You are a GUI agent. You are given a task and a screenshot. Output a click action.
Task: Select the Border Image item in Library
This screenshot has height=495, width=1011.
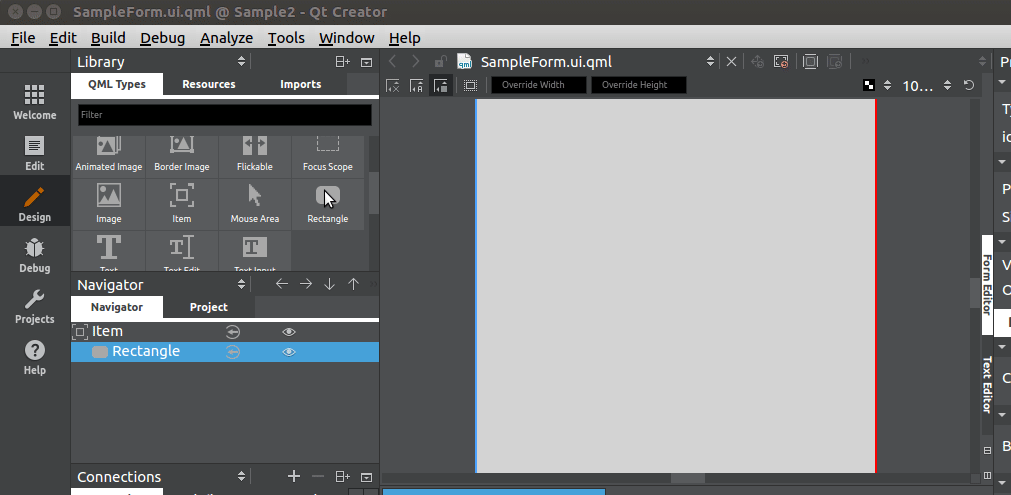[182, 155]
